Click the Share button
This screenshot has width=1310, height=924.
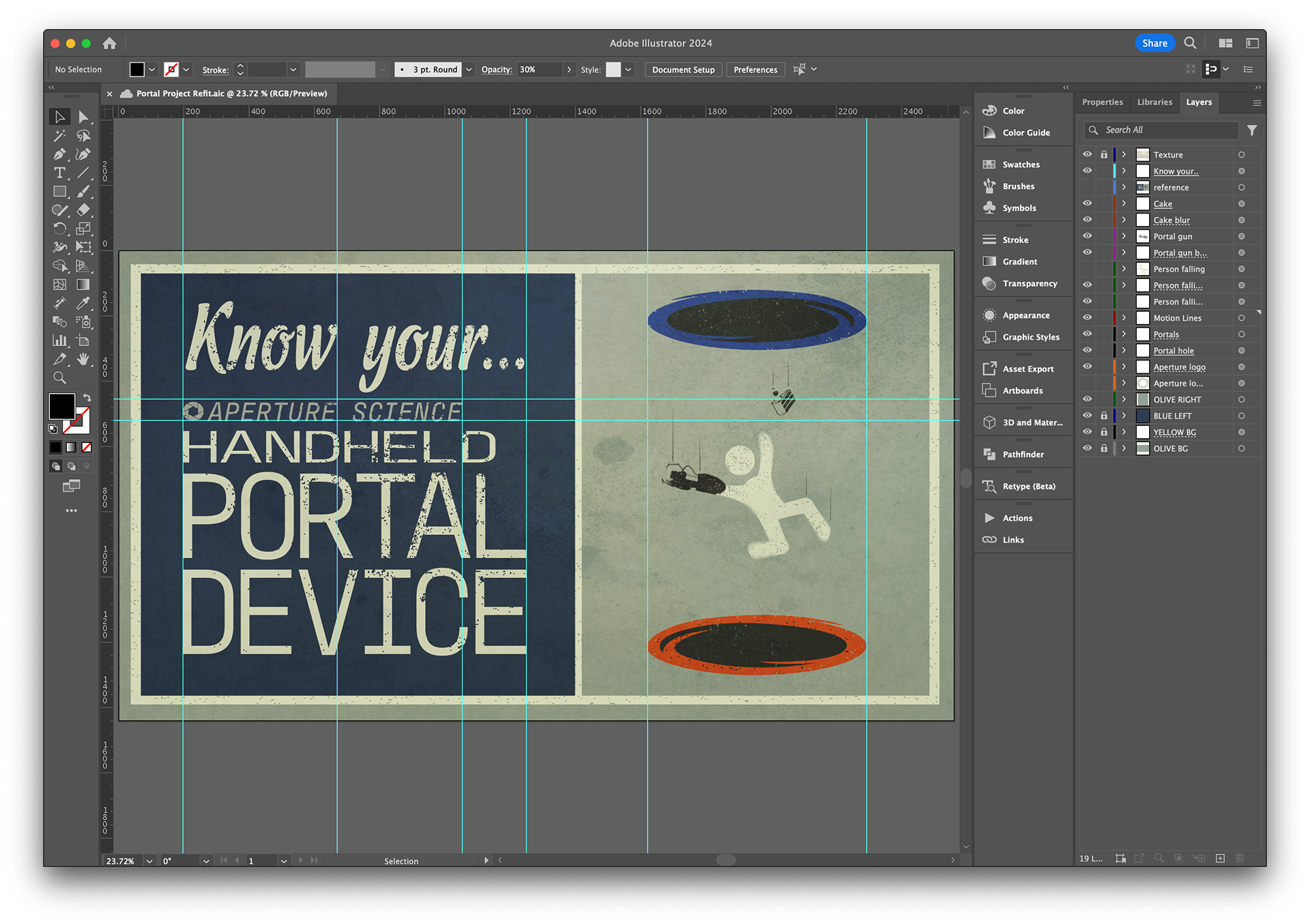1154,43
